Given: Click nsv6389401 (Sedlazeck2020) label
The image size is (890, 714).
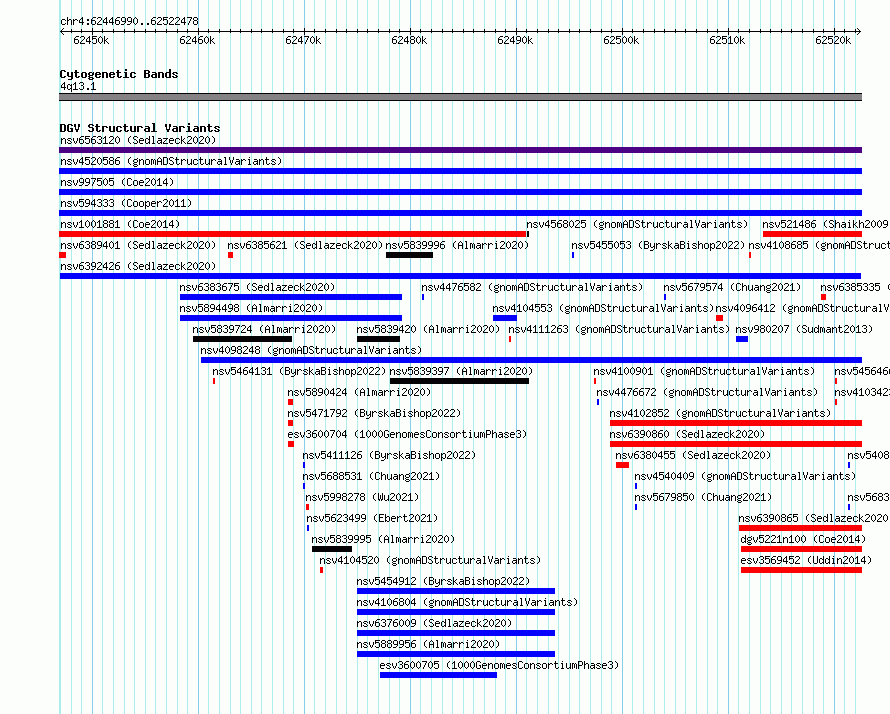Looking at the screenshot, I should click(138, 245).
